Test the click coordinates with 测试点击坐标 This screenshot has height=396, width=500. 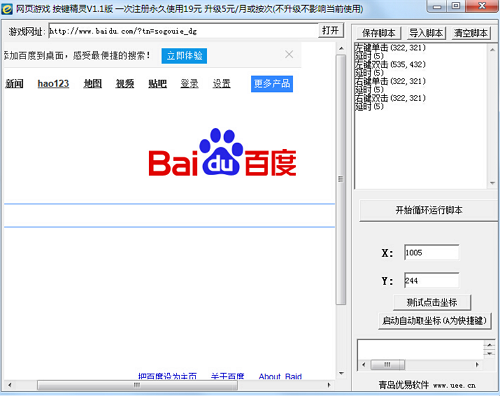point(432,302)
